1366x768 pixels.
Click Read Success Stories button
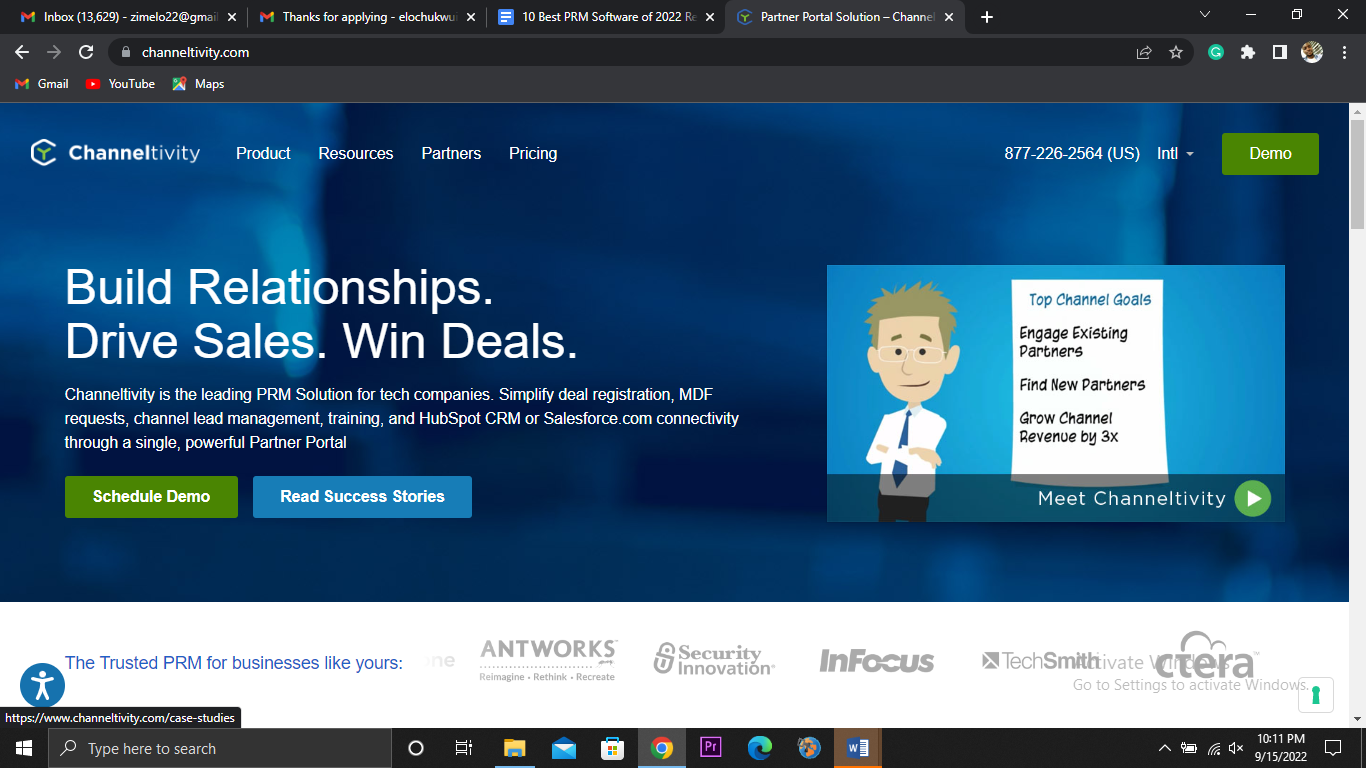[362, 497]
